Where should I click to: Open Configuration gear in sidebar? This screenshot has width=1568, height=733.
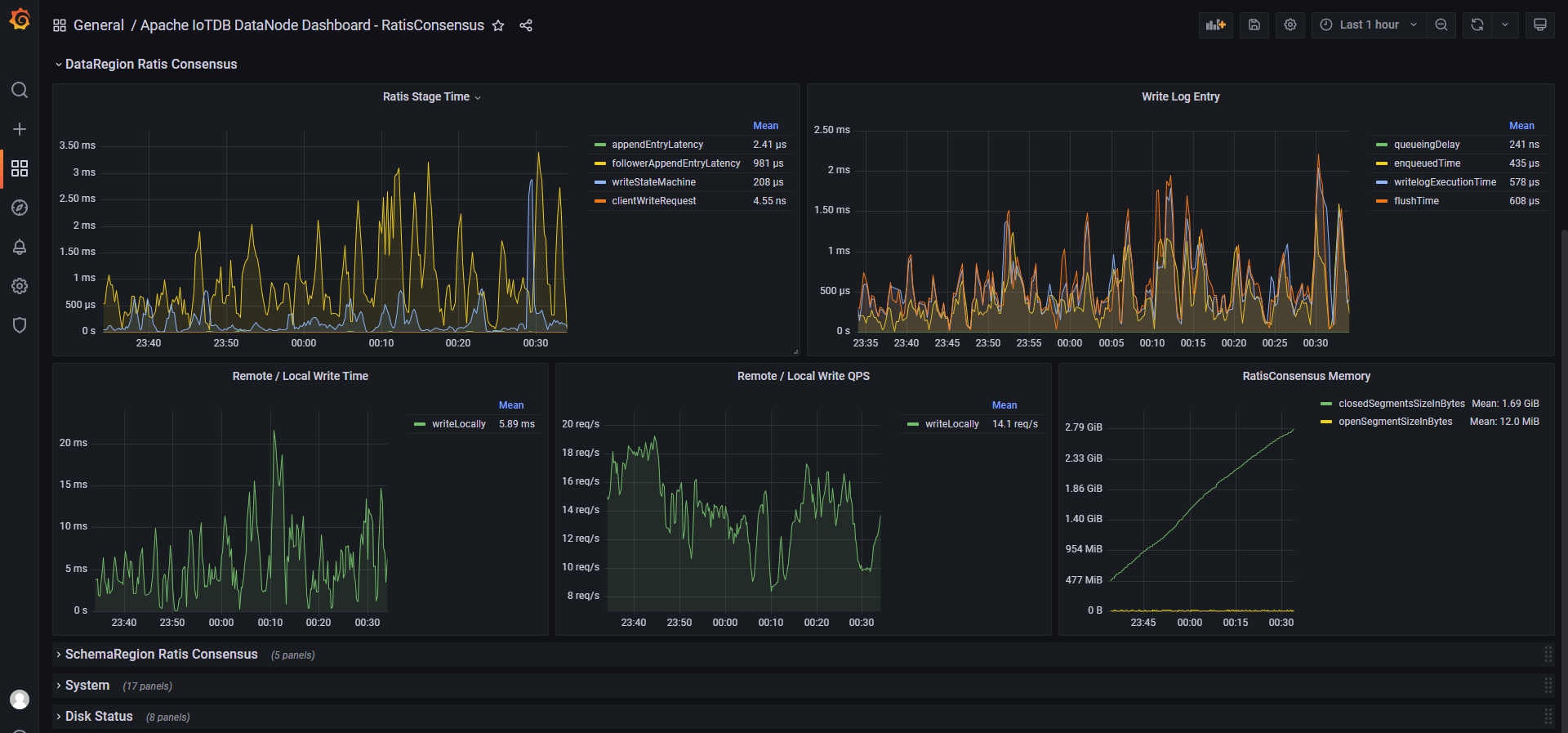[x=20, y=286]
